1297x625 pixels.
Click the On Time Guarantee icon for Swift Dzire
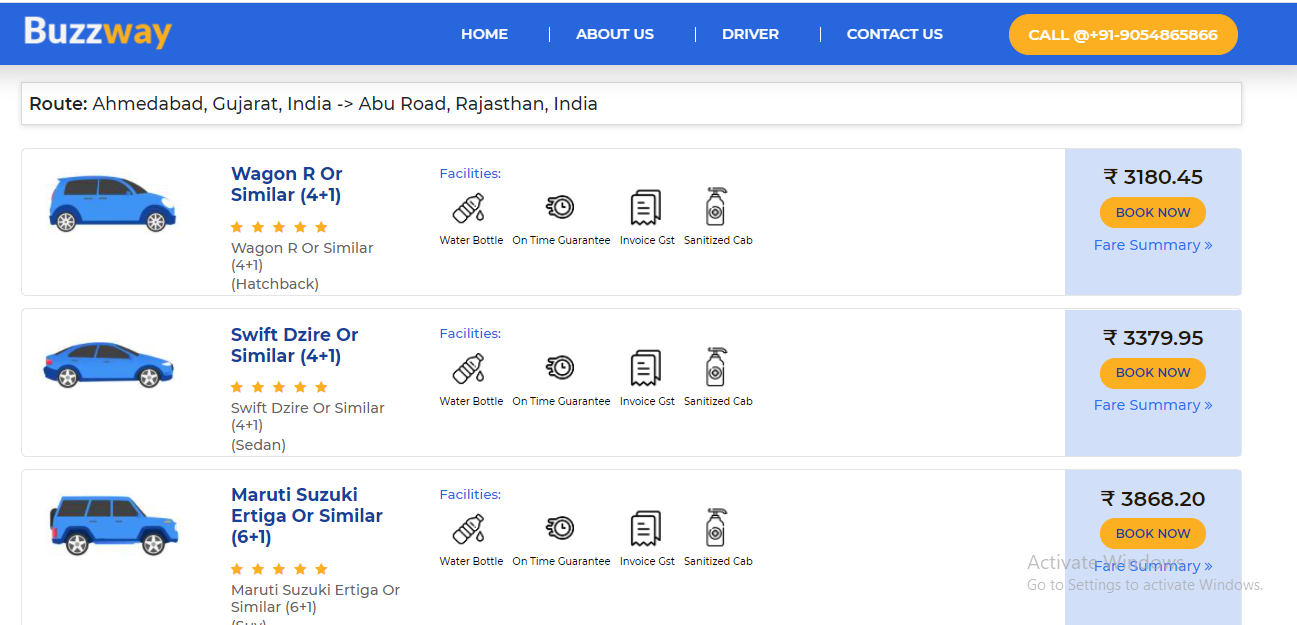(x=560, y=368)
